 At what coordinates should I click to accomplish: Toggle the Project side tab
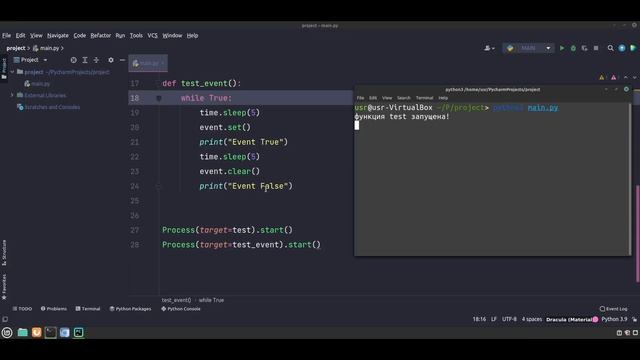(x=4, y=69)
